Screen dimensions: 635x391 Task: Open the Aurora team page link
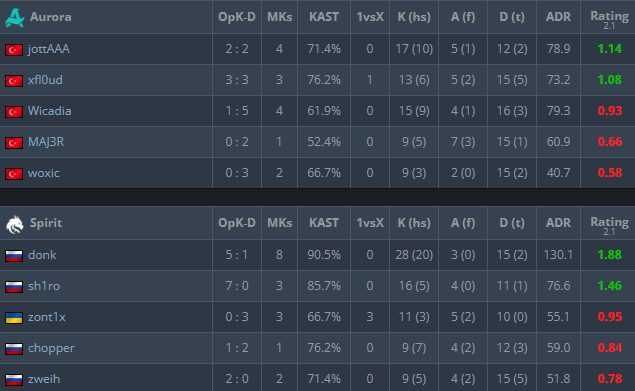coord(51,17)
